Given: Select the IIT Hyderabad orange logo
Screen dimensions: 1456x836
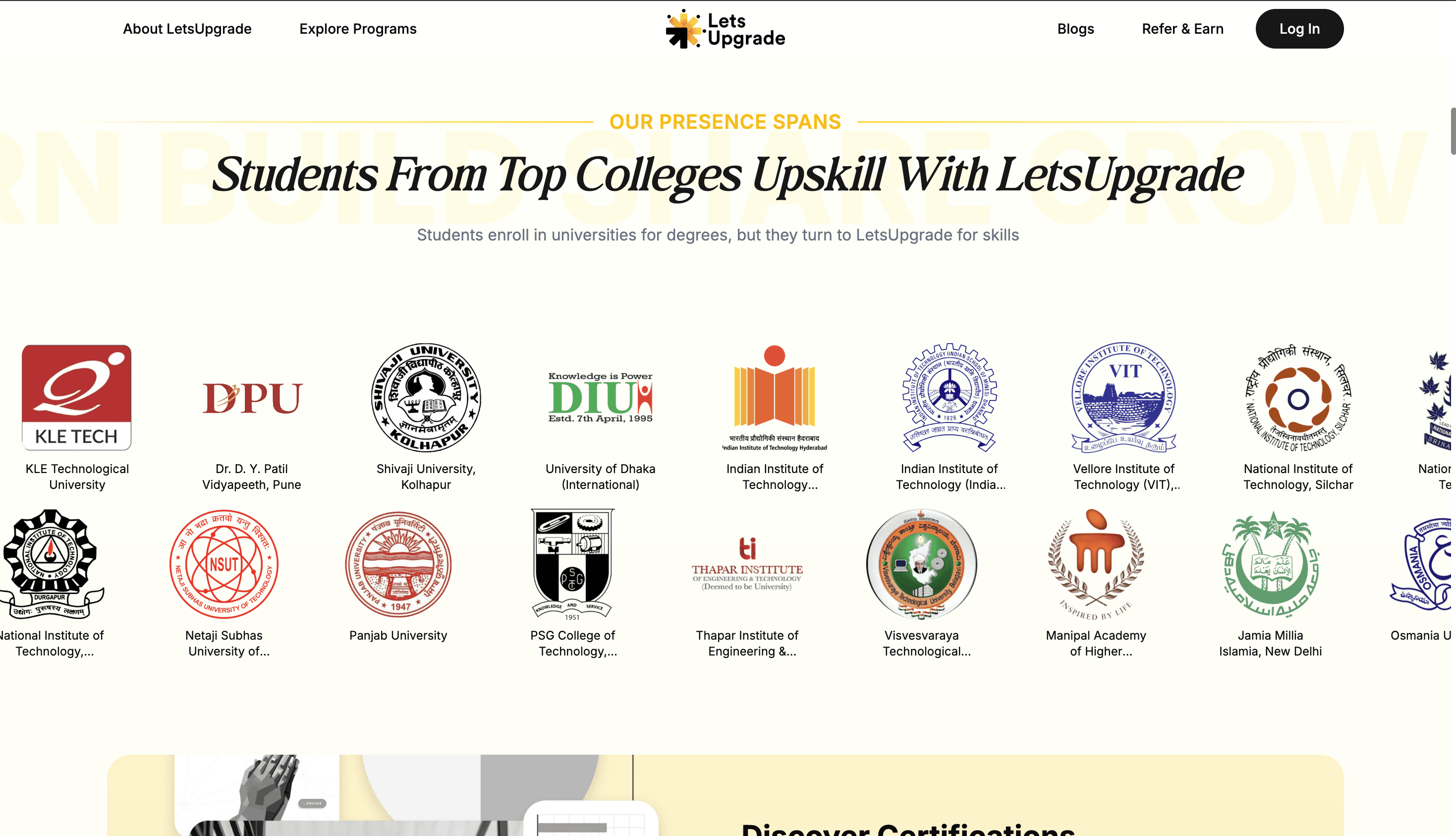Looking at the screenshot, I should (775, 397).
